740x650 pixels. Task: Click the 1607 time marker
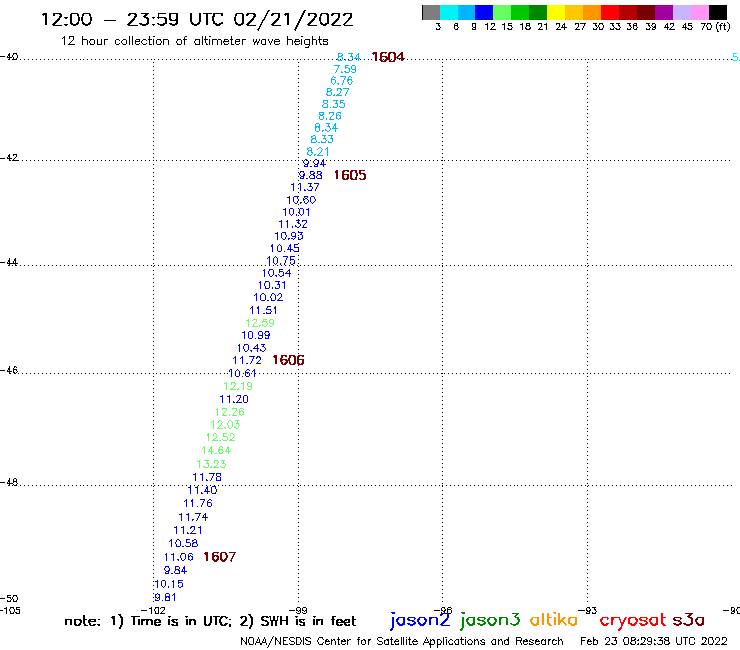coord(219,557)
